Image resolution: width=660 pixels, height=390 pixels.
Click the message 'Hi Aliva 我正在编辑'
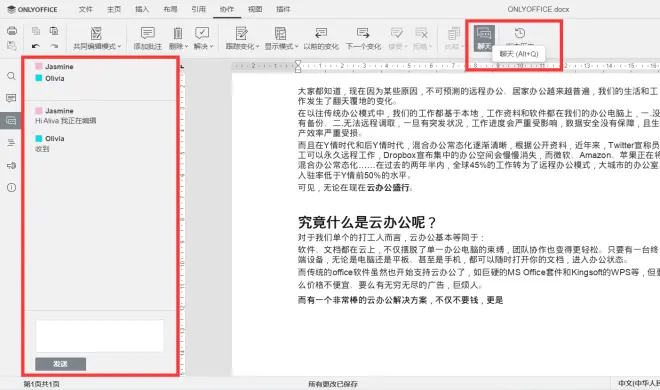tap(66, 121)
